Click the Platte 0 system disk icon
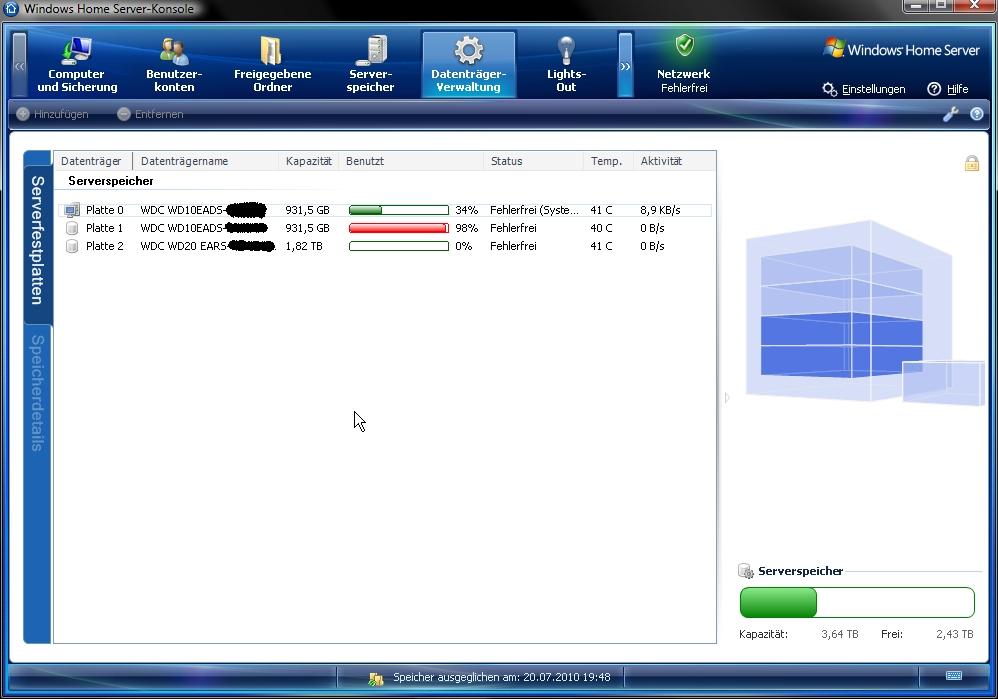998x699 pixels. pos(72,210)
